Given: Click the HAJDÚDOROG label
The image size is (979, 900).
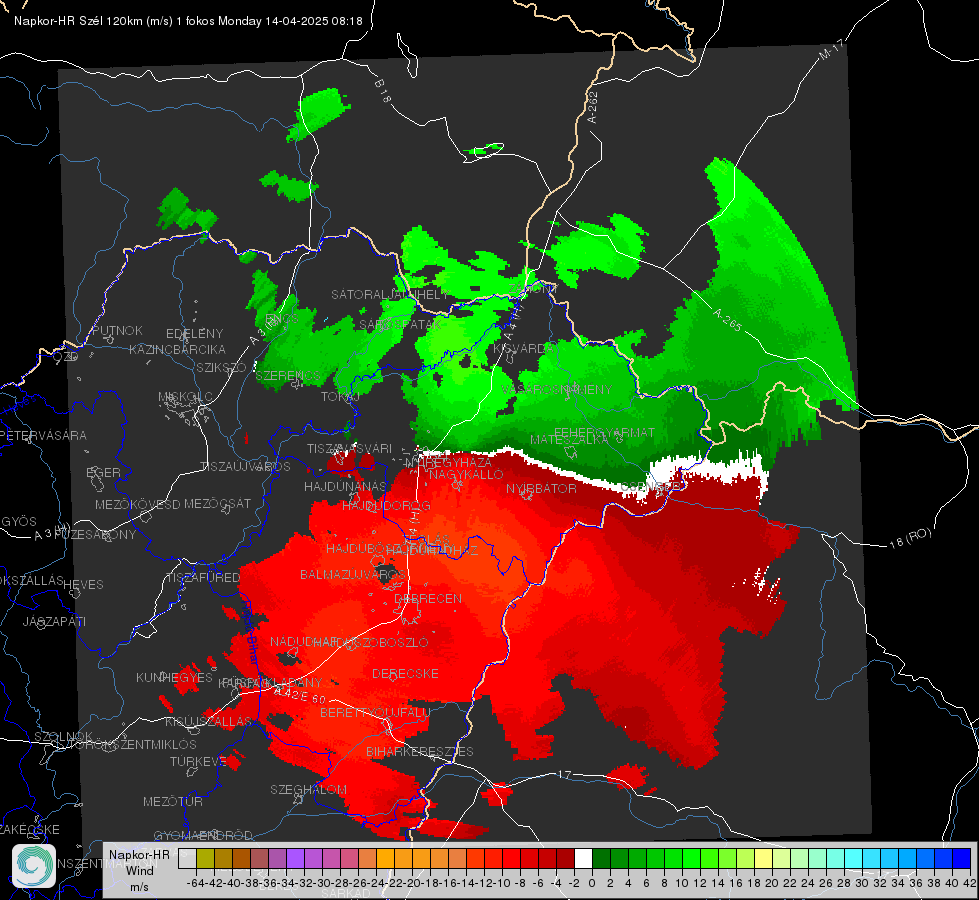Looking at the screenshot, I should [x=386, y=505].
